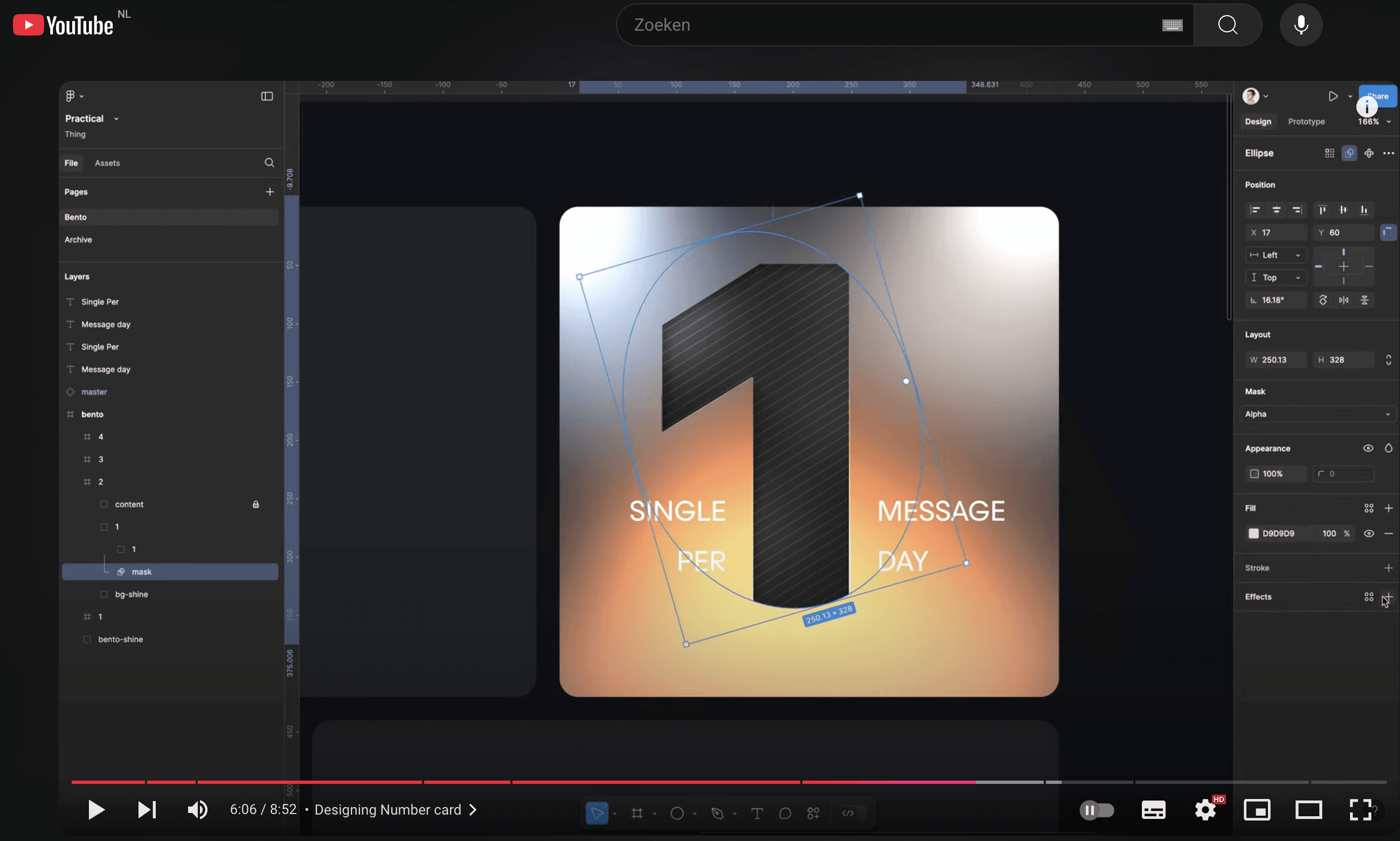
Task: Open the Left horizontal constraint dropdown
Action: pyautogui.click(x=1276, y=255)
